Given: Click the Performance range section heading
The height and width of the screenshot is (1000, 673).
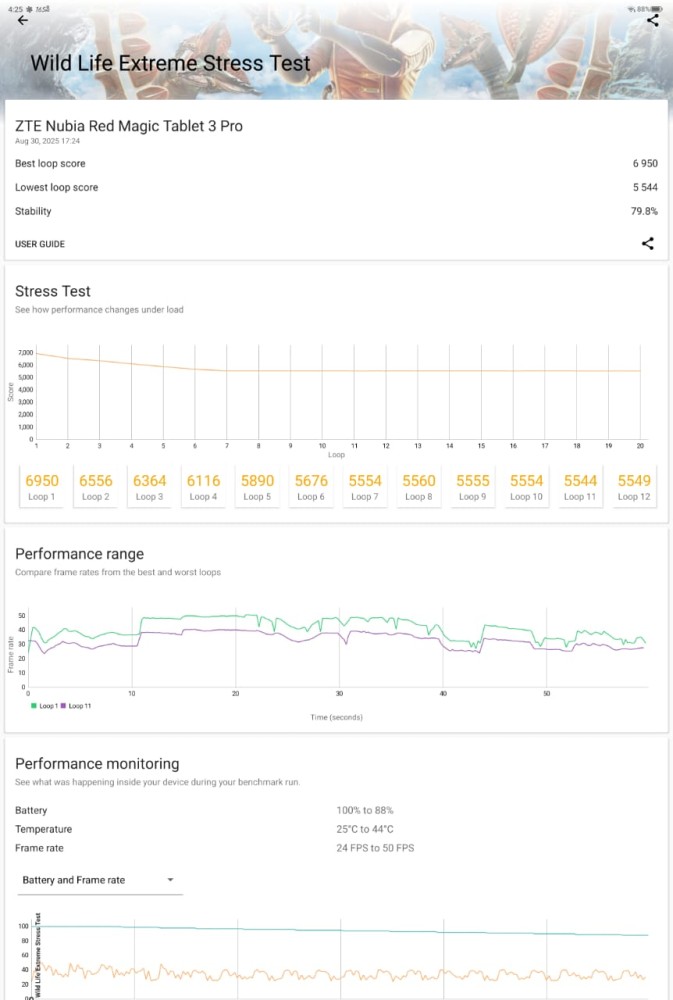Looking at the screenshot, I should coord(80,554).
